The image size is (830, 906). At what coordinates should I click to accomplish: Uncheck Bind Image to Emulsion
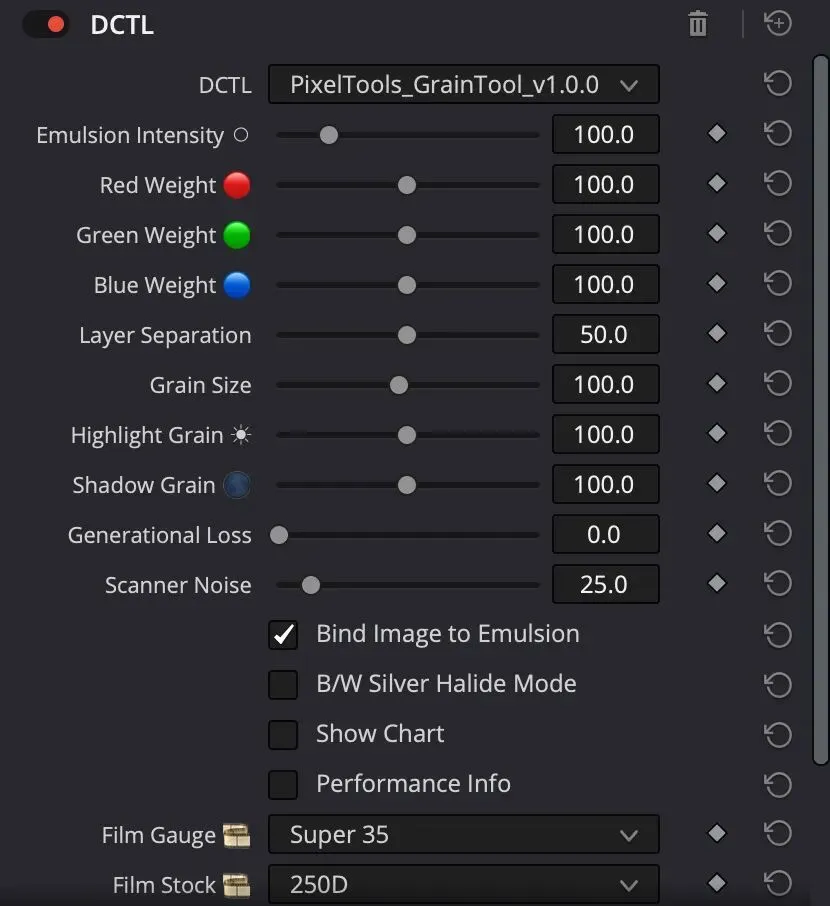coord(283,635)
